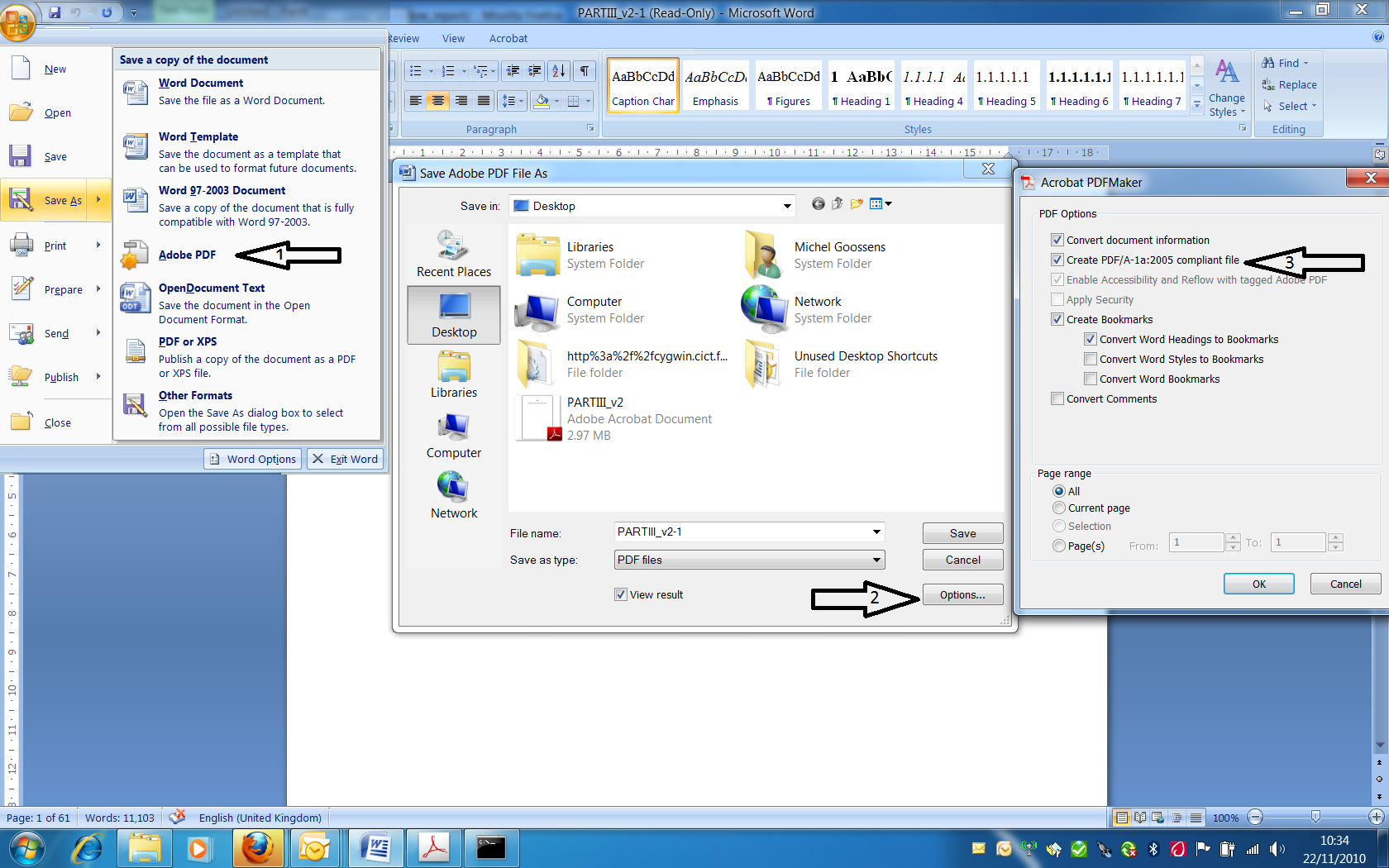Open Adobe Acrobat from the taskbar
1389x868 pixels.
tap(434, 847)
